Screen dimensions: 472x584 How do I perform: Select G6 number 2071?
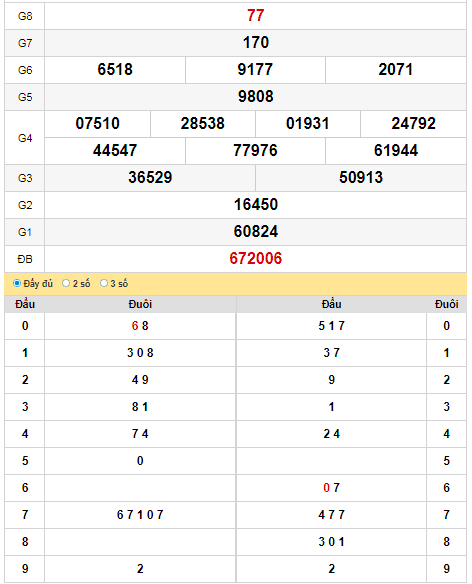396,70
